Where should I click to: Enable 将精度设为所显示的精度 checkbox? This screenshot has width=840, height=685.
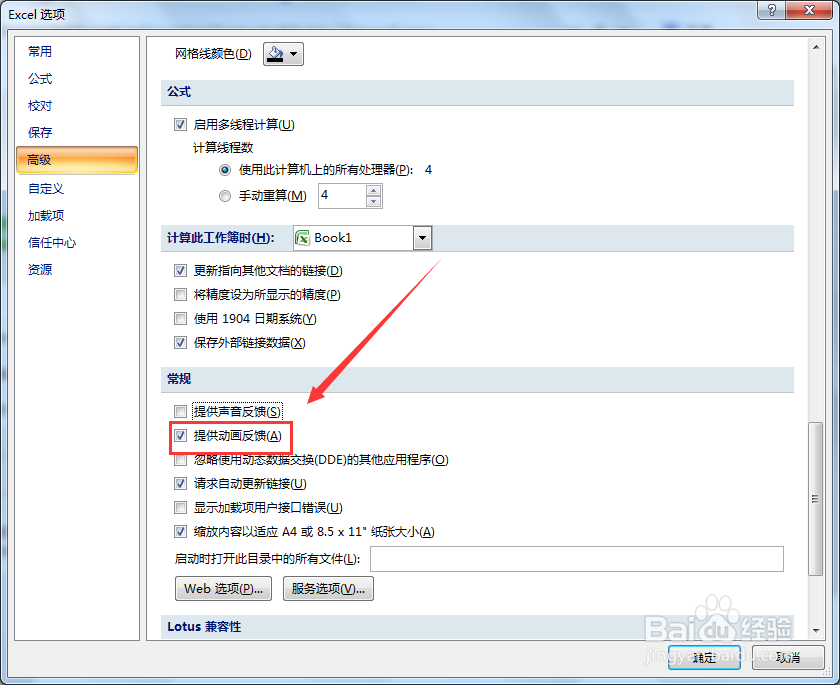[181, 295]
